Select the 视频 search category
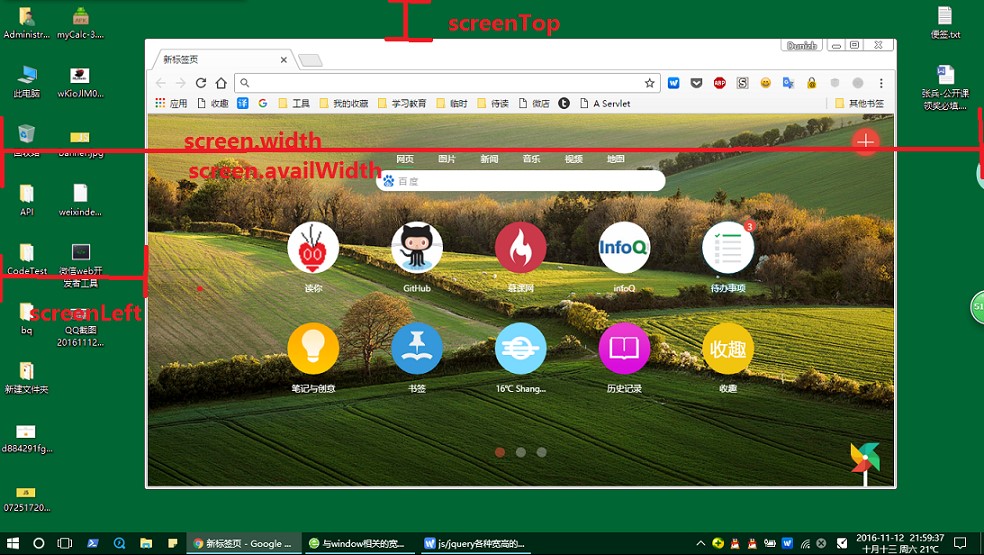The image size is (984, 555). (x=574, y=159)
